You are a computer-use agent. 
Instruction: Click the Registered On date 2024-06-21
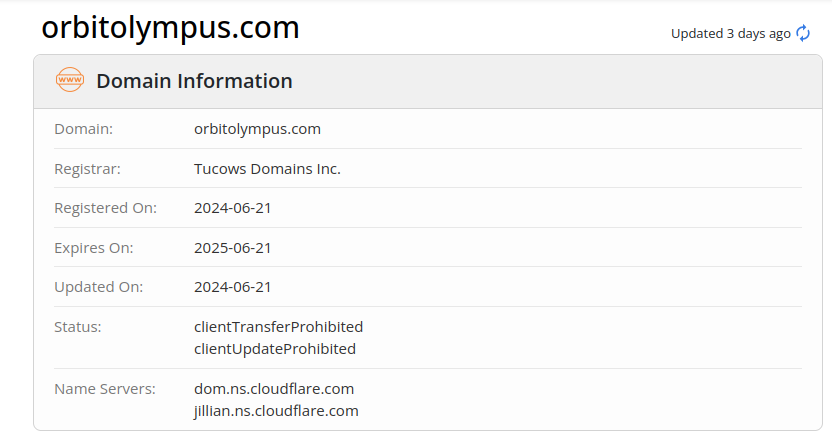233,208
